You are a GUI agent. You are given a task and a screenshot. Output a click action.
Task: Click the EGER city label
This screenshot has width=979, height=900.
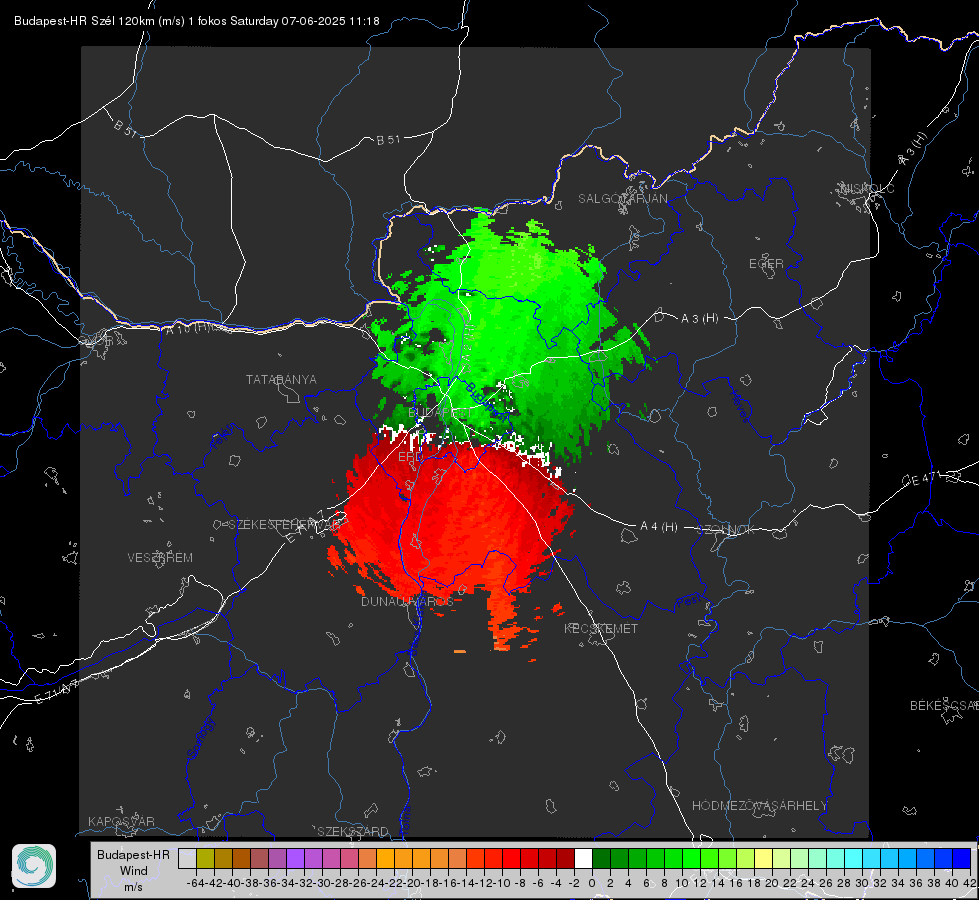766,264
